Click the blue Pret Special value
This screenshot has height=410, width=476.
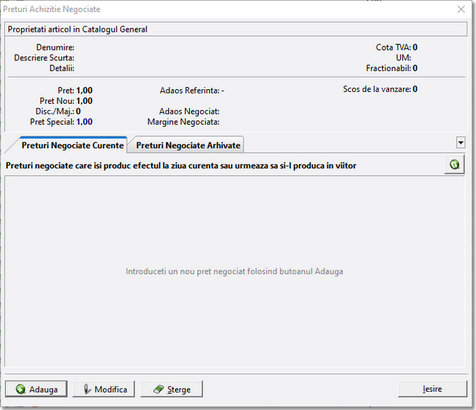click(84, 122)
